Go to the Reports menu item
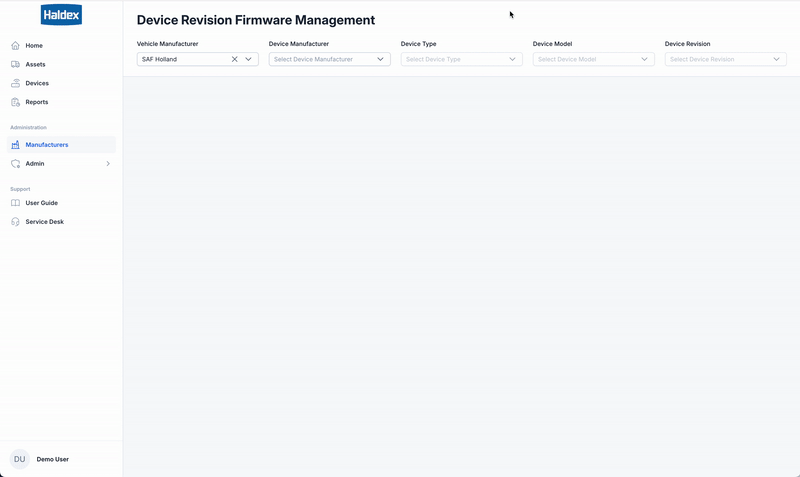The height and width of the screenshot is (477, 800). pos(37,102)
